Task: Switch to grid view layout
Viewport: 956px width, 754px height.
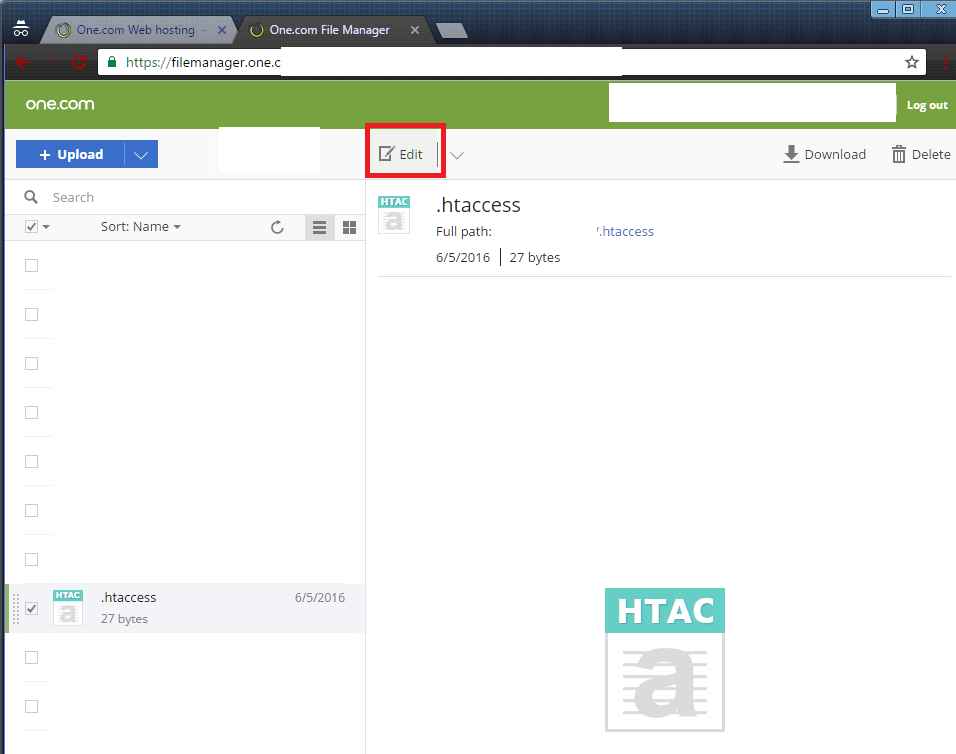Action: click(349, 228)
